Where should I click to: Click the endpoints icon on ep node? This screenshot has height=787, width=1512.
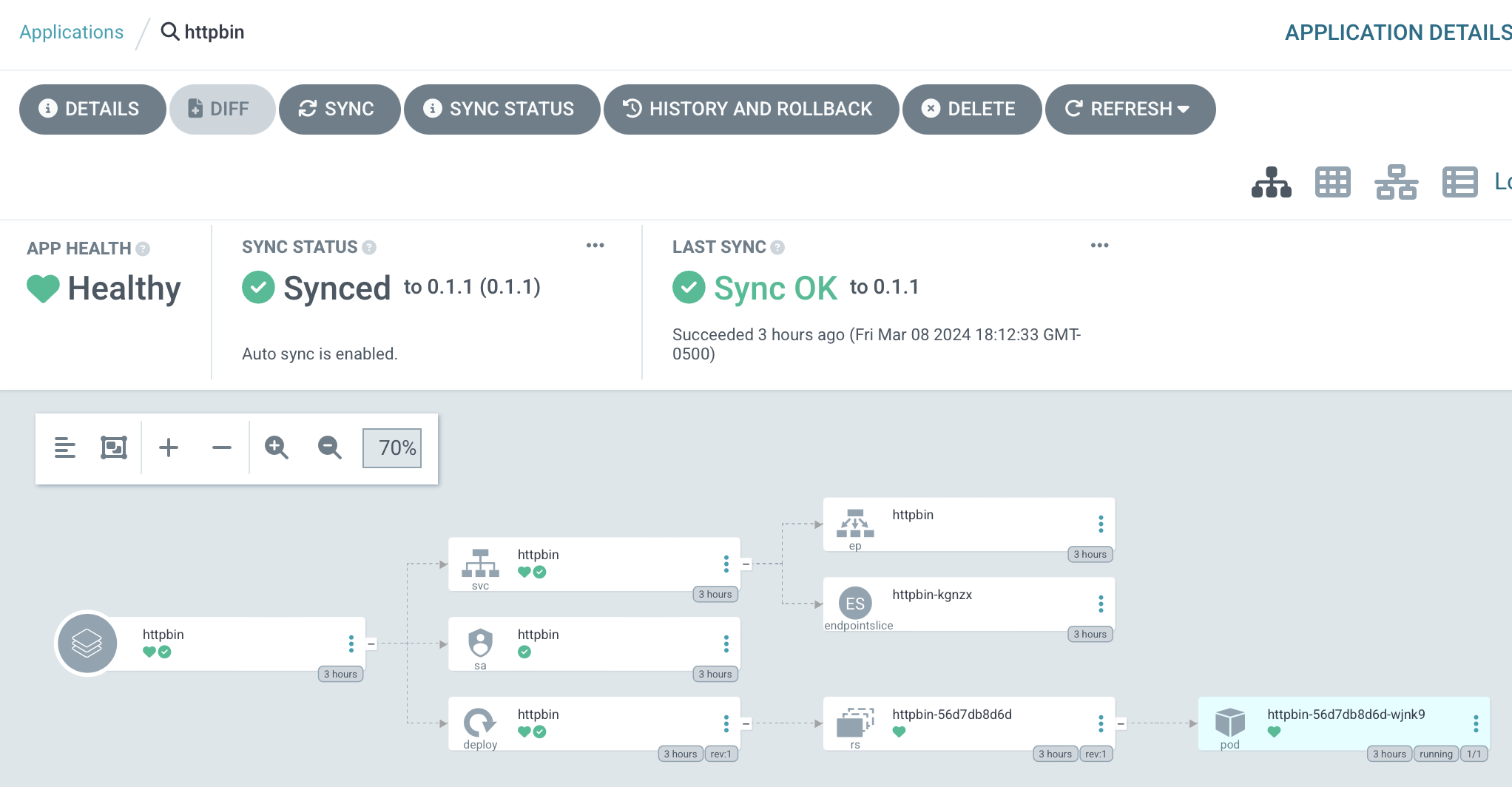point(855,523)
